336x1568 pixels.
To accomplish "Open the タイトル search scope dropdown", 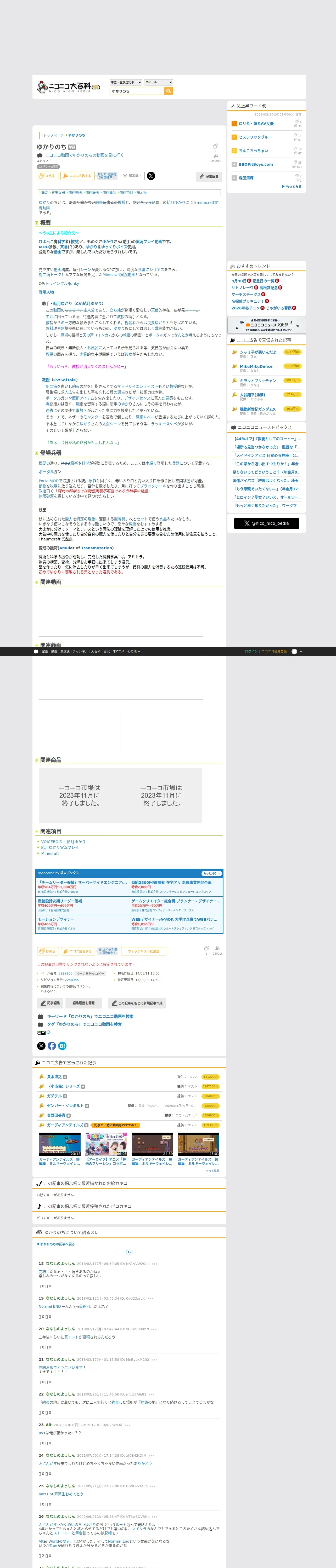I will click(x=158, y=82).
